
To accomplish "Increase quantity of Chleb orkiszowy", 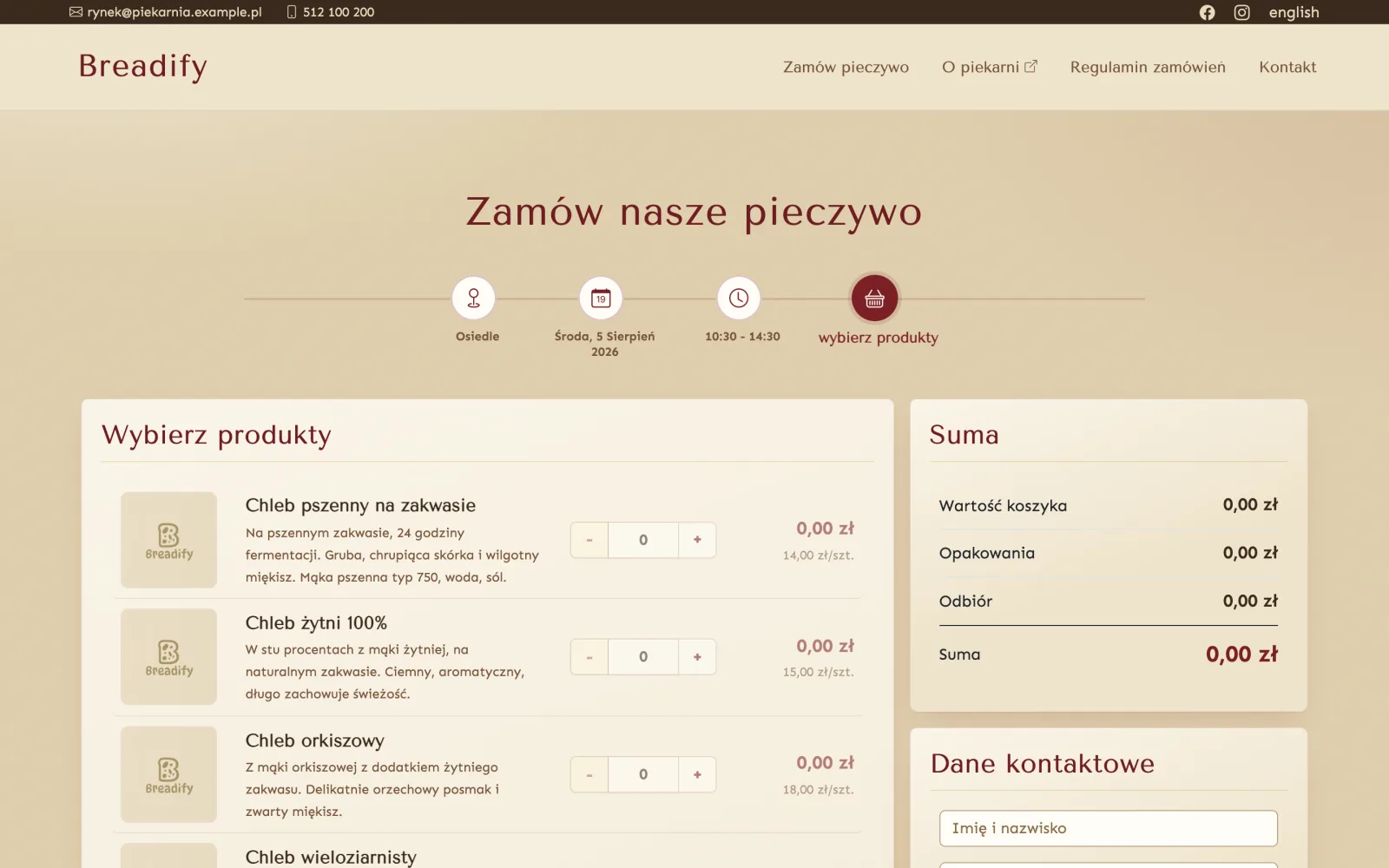I will (x=697, y=774).
